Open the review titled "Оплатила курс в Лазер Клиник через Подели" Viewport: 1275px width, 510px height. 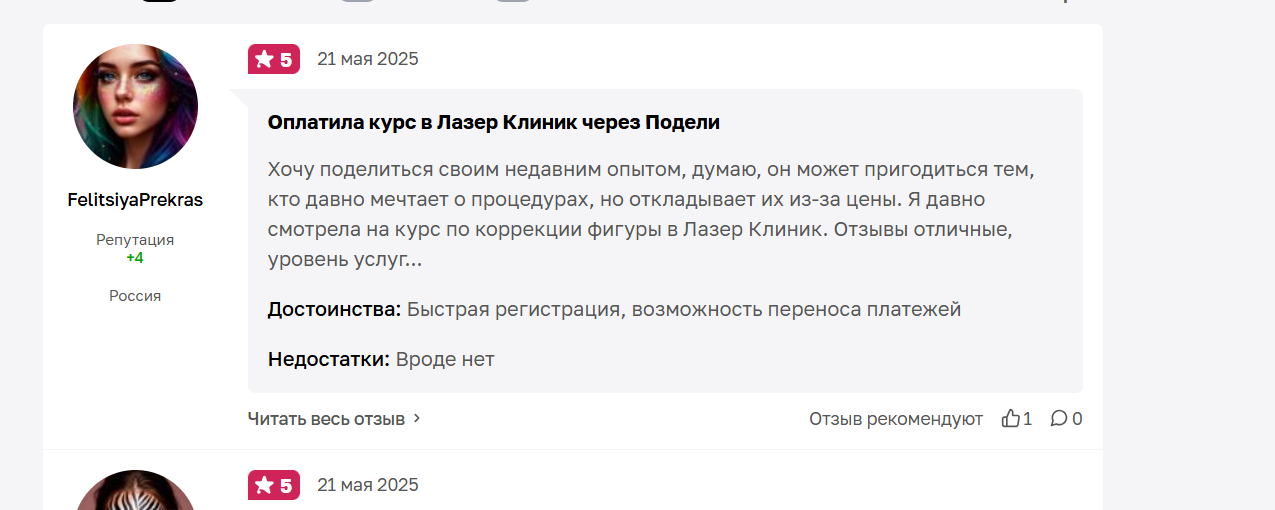pyautogui.click(x=494, y=123)
